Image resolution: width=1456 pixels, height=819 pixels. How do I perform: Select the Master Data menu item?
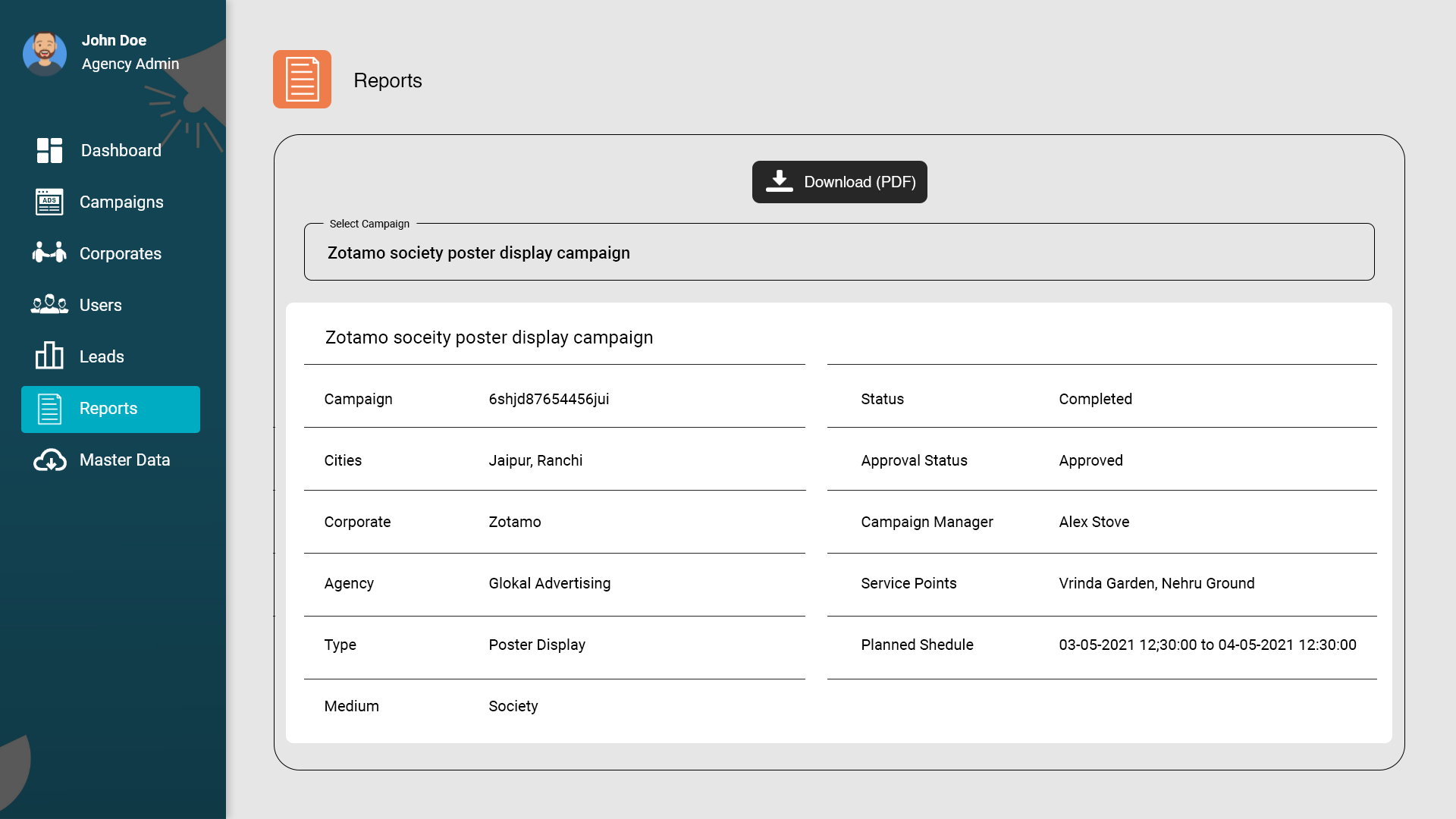(124, 460)
